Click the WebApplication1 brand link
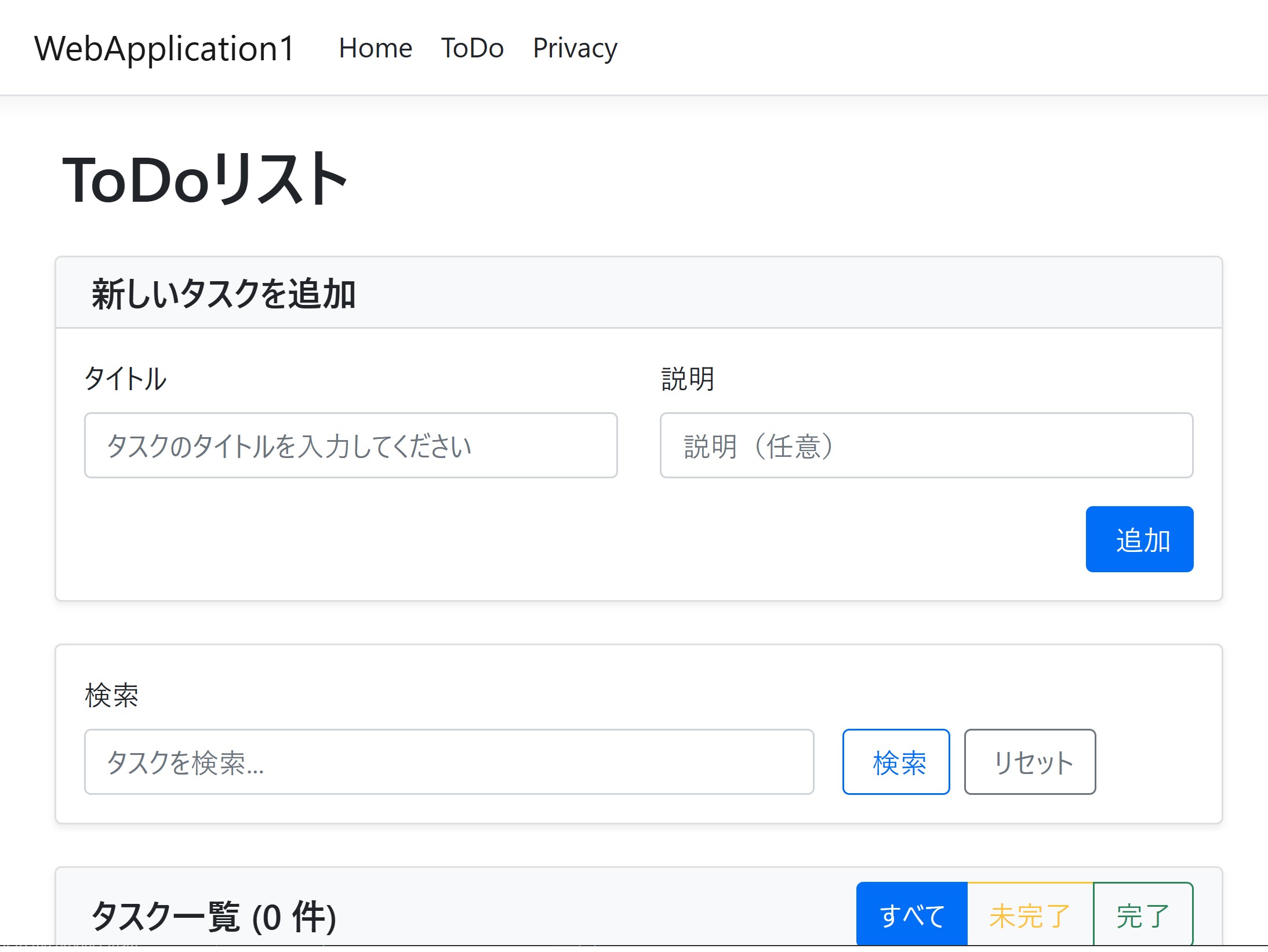Image resolution: width=1268 pixels, height=952 pixels. pyautogui.click(x=165, y=48)
